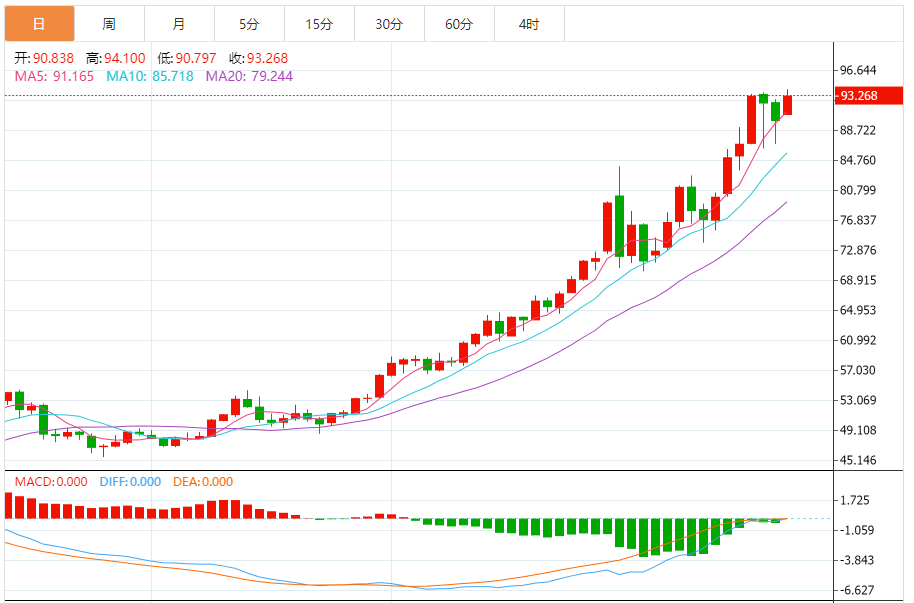Click the rightmost red candlestick
The width and height of the screenshot is (914, 603).
tap(787, 105)
